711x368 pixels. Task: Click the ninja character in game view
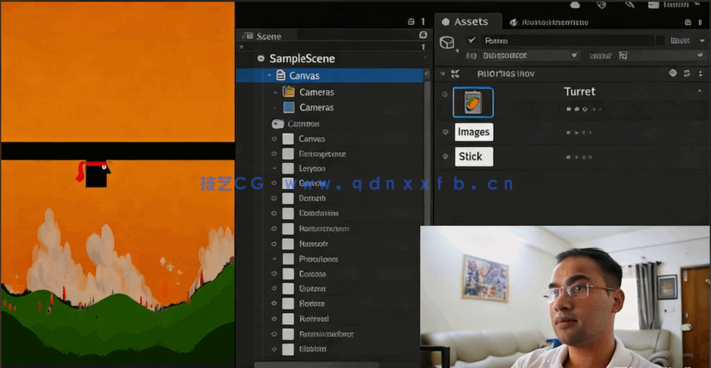[94, 174]
